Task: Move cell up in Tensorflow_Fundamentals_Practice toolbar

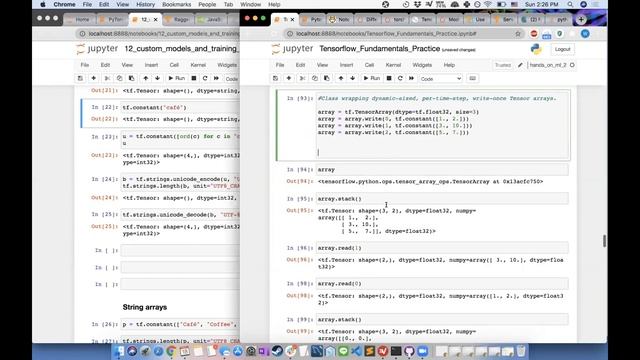Action: 341,78
